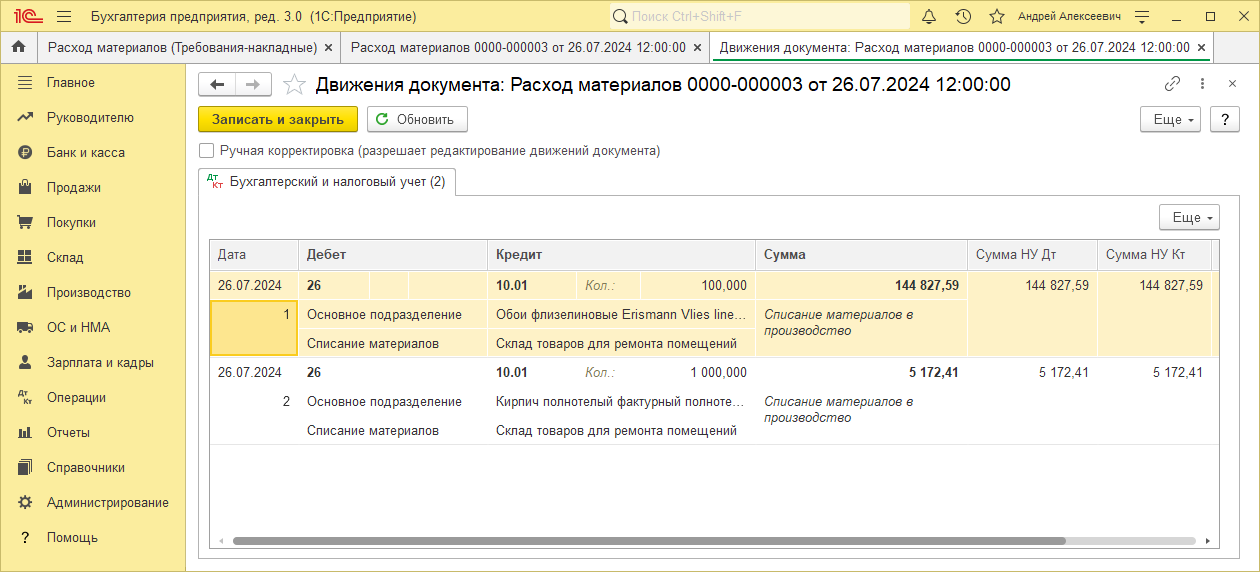Image resolution: width=1260 pixels, height=572 pixels.
Task: Close the Требования-накладные tab
Action: pos(329,47)
